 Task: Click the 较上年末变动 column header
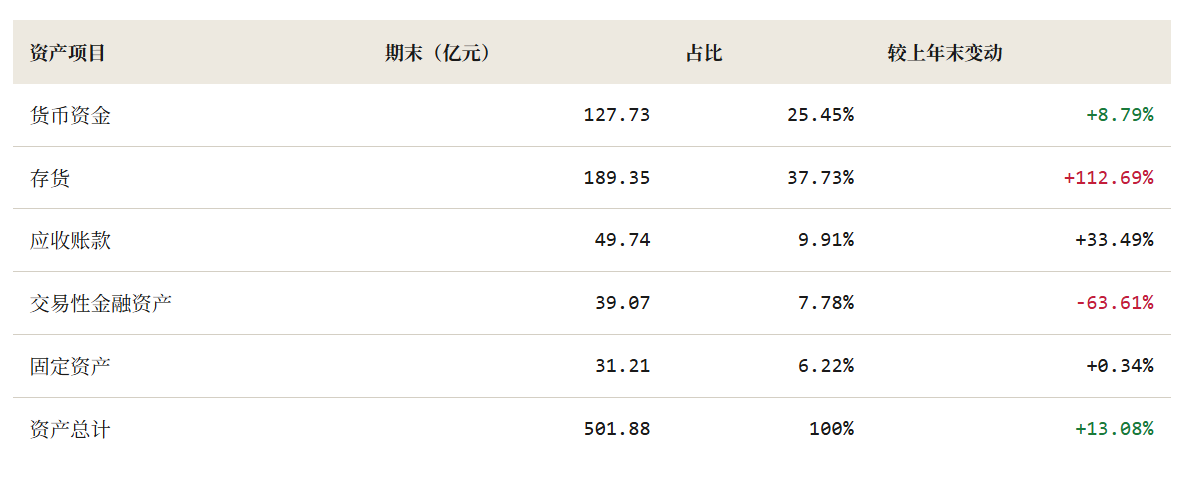945,53
